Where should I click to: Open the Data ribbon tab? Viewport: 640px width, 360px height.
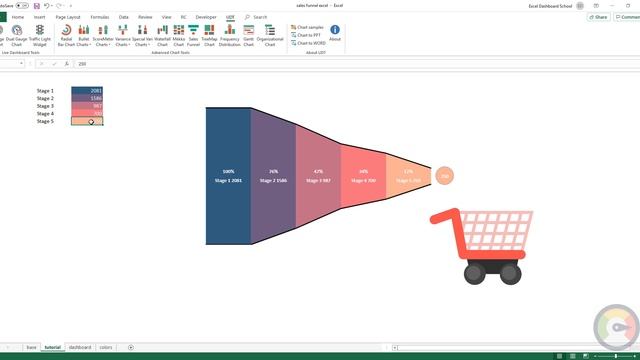click(x=124, y=17)
